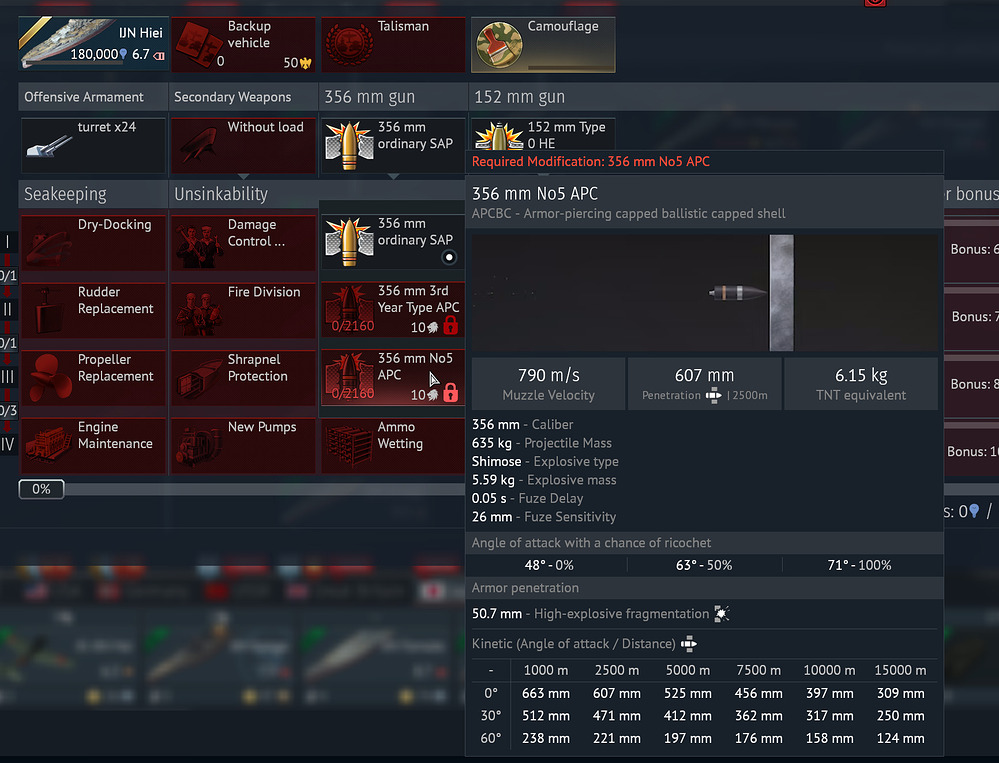Click the New Pumps modification label
Image resolution: width=999 pixels, height=763 pixels.
(x=262, y=427)
